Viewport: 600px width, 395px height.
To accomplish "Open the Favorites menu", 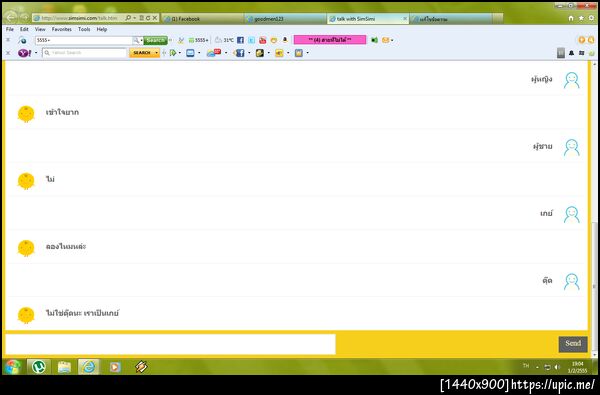I will [62, 29].
